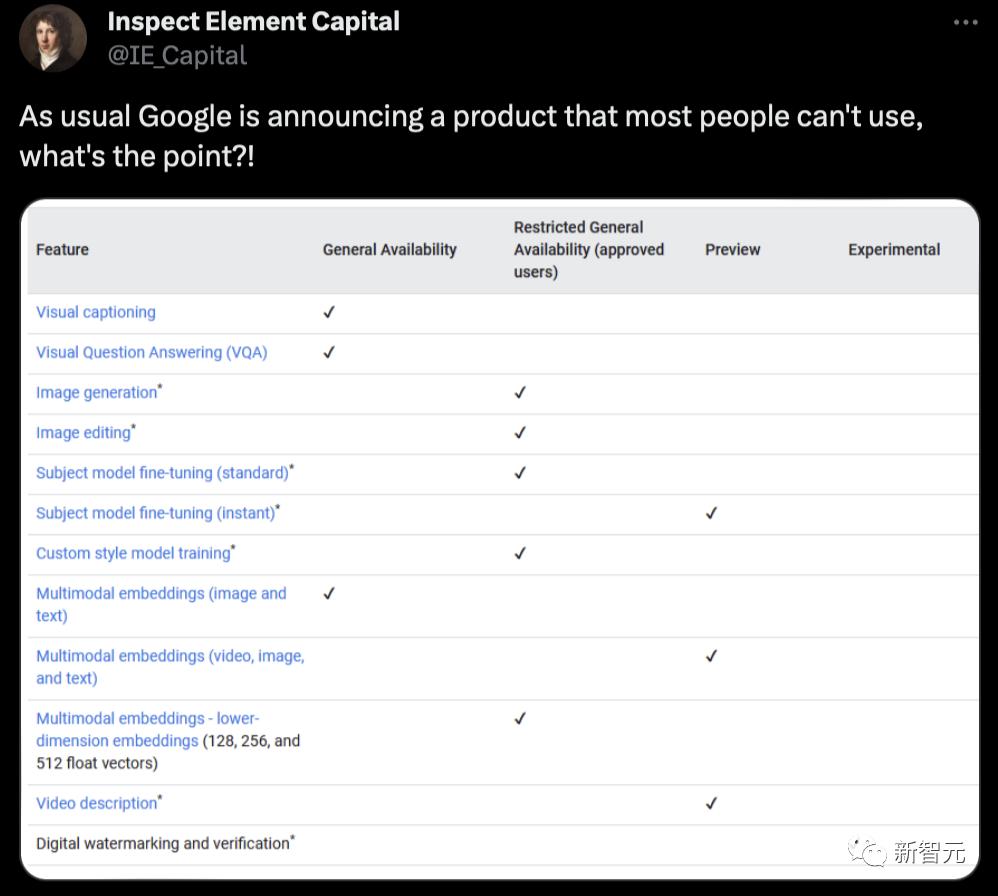Image resolution: width=998 pixels, height=896 pixels.
Task: Click the Video description Preview checkmark
Action: click(x=711, y=803)
